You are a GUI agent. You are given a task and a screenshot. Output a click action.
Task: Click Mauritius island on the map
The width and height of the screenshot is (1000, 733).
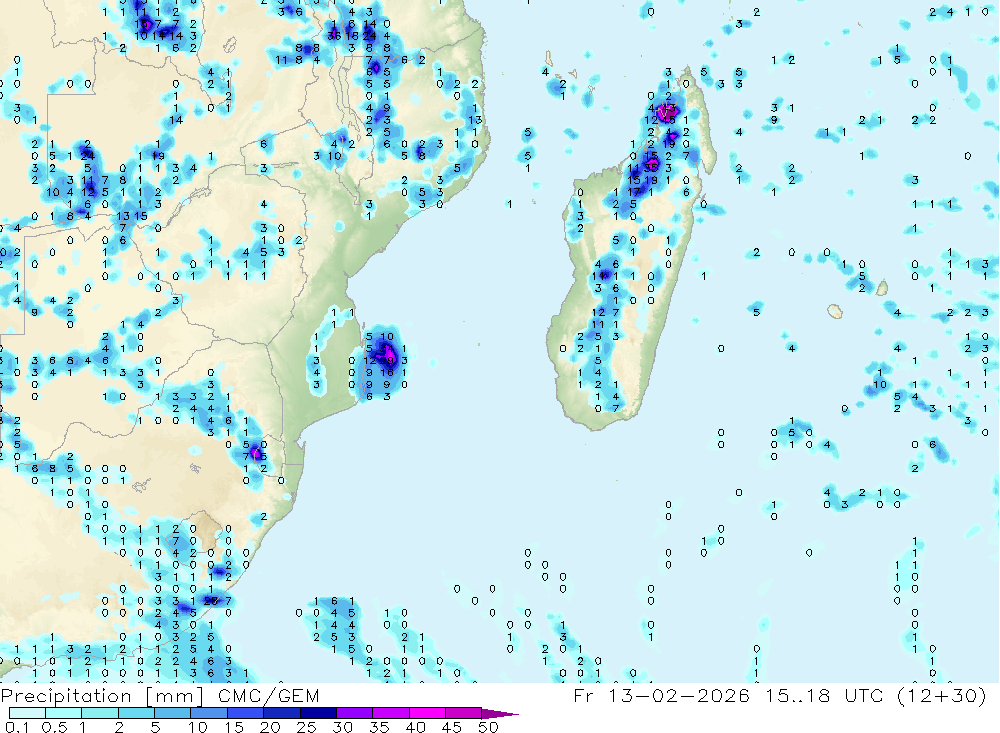point(882,288)
